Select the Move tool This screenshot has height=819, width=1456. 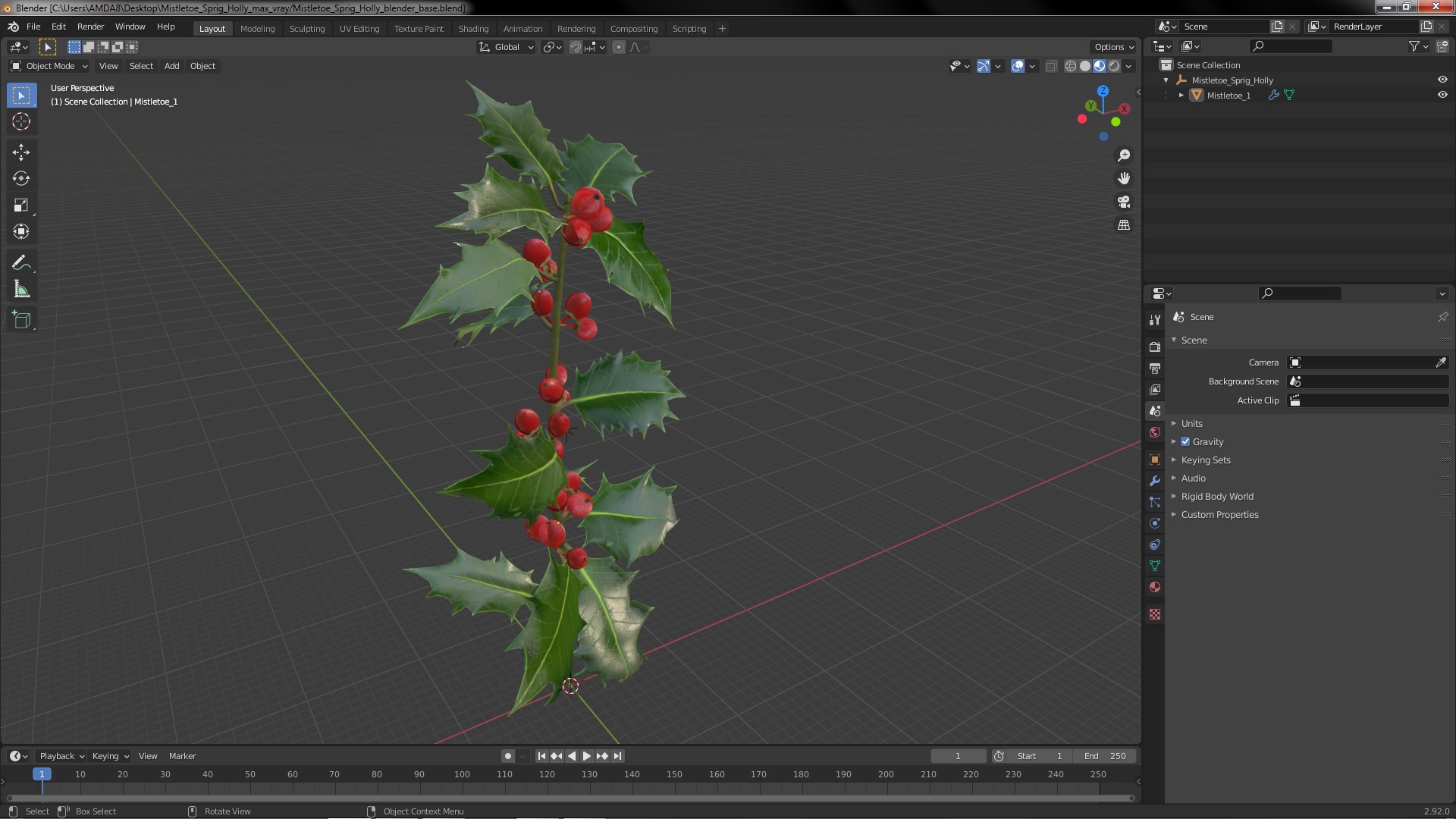coord(21,152)
